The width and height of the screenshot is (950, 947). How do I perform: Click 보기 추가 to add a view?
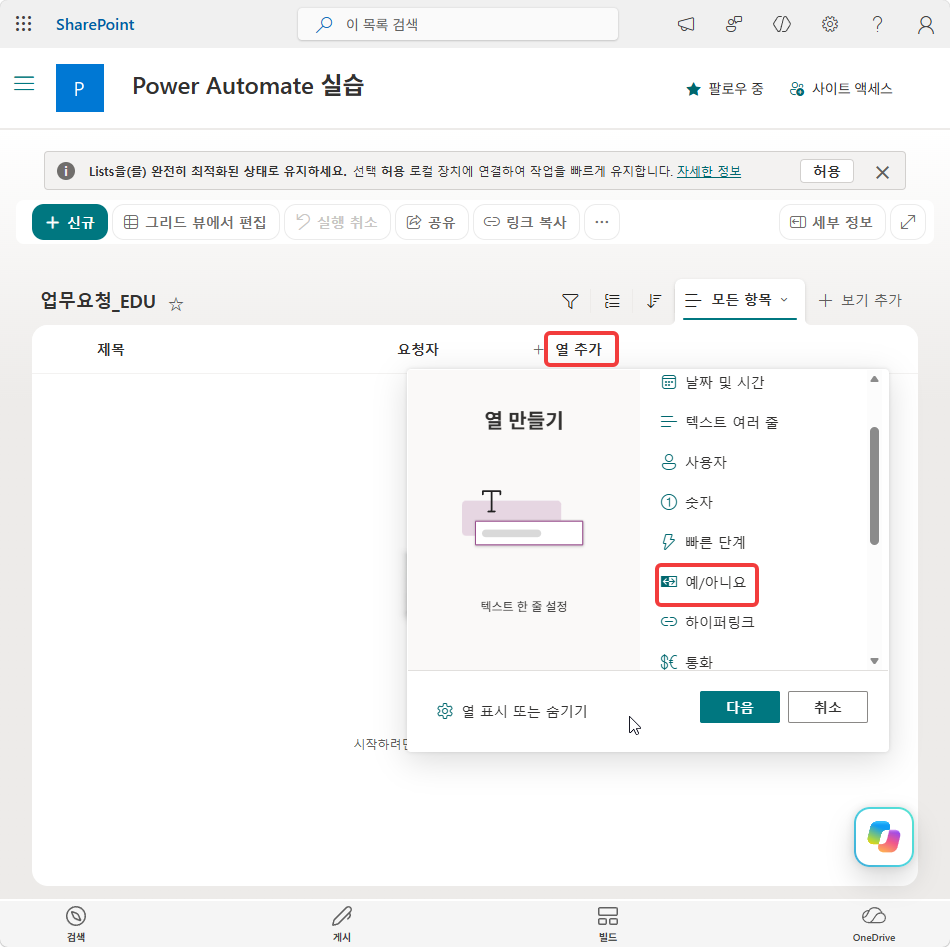click(x=860, y=300)
